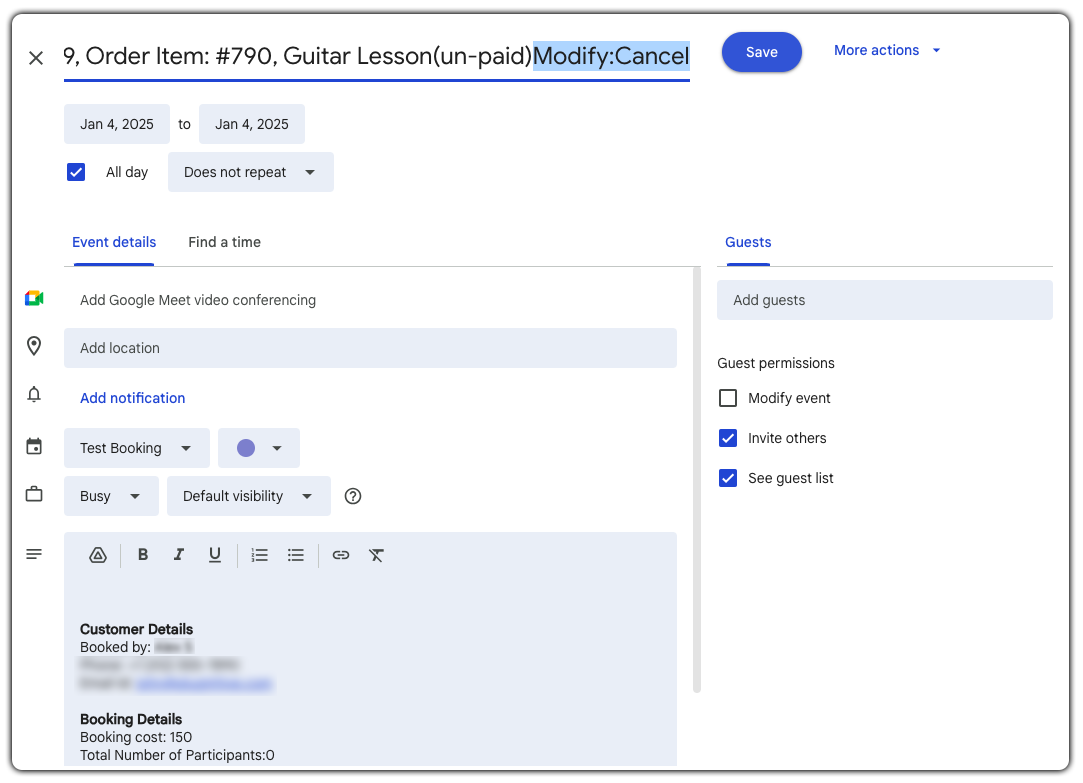
Task: Click the Booking cost: 150 line
Action: coord(136,737)
